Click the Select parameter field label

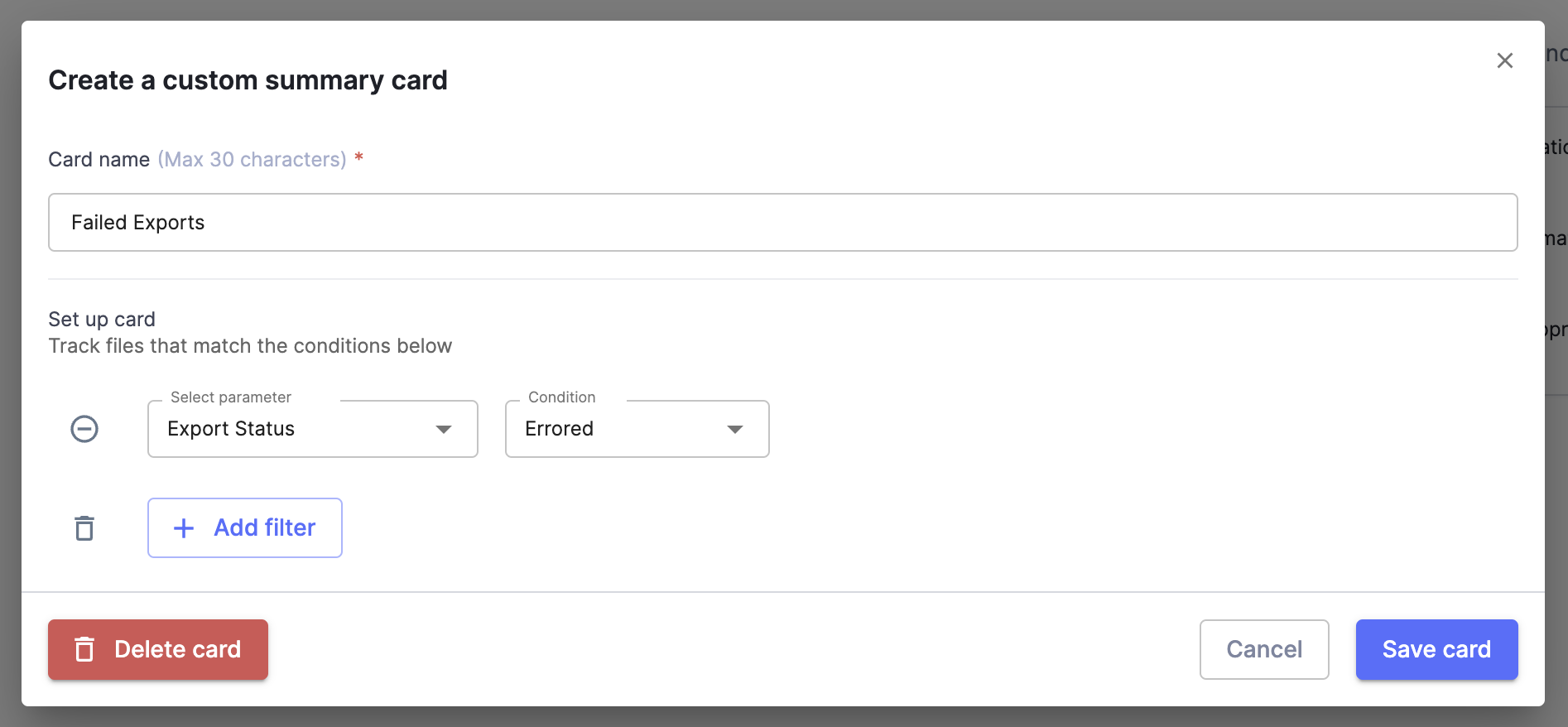(x=231, y=397)
